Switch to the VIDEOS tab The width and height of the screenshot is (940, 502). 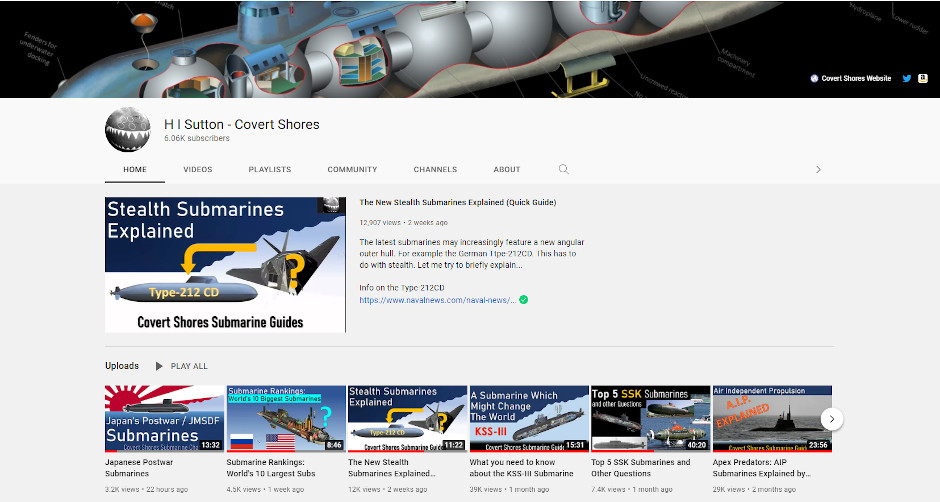(198, 170)
